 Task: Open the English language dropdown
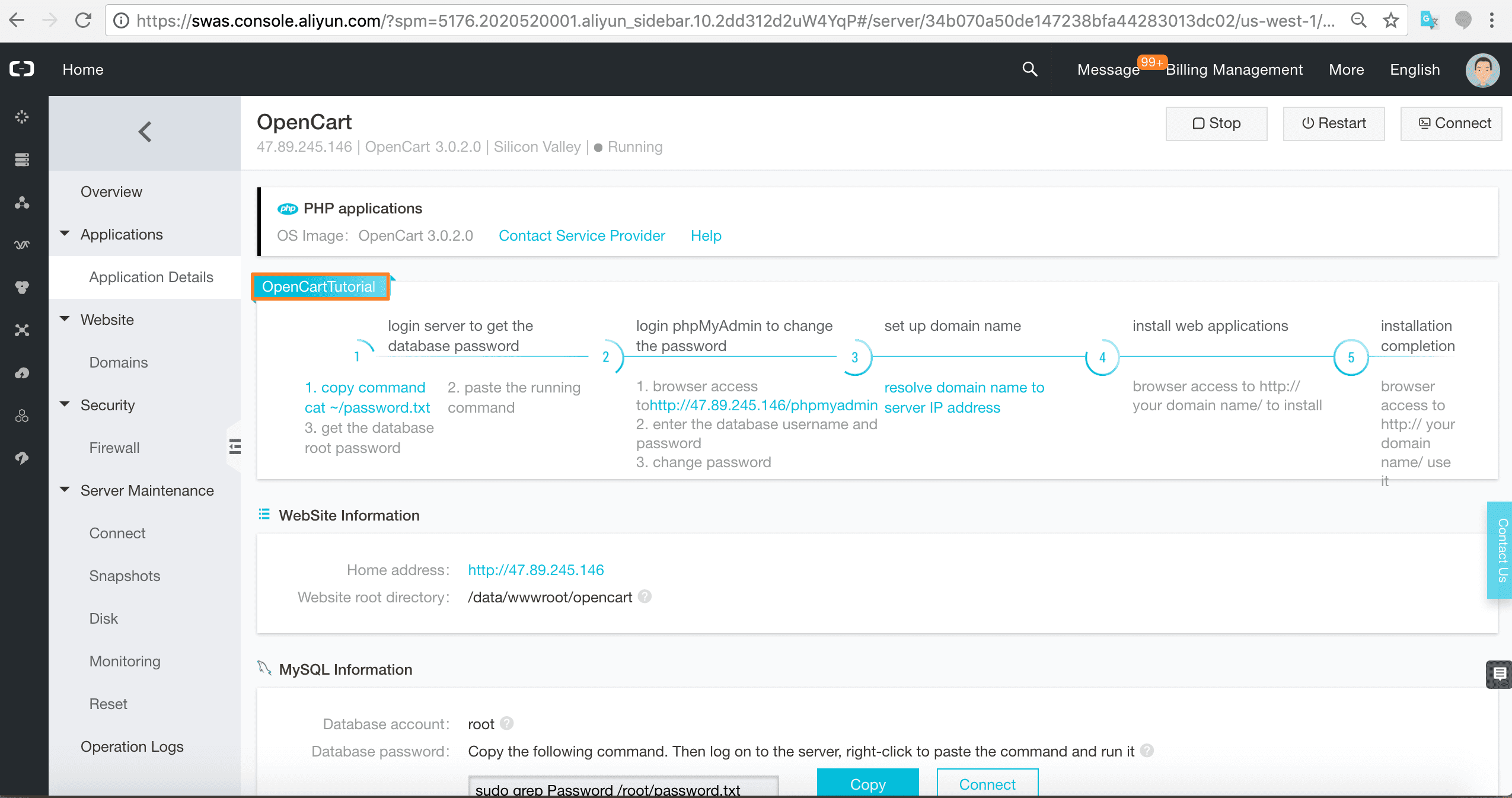coord(1415,70)
